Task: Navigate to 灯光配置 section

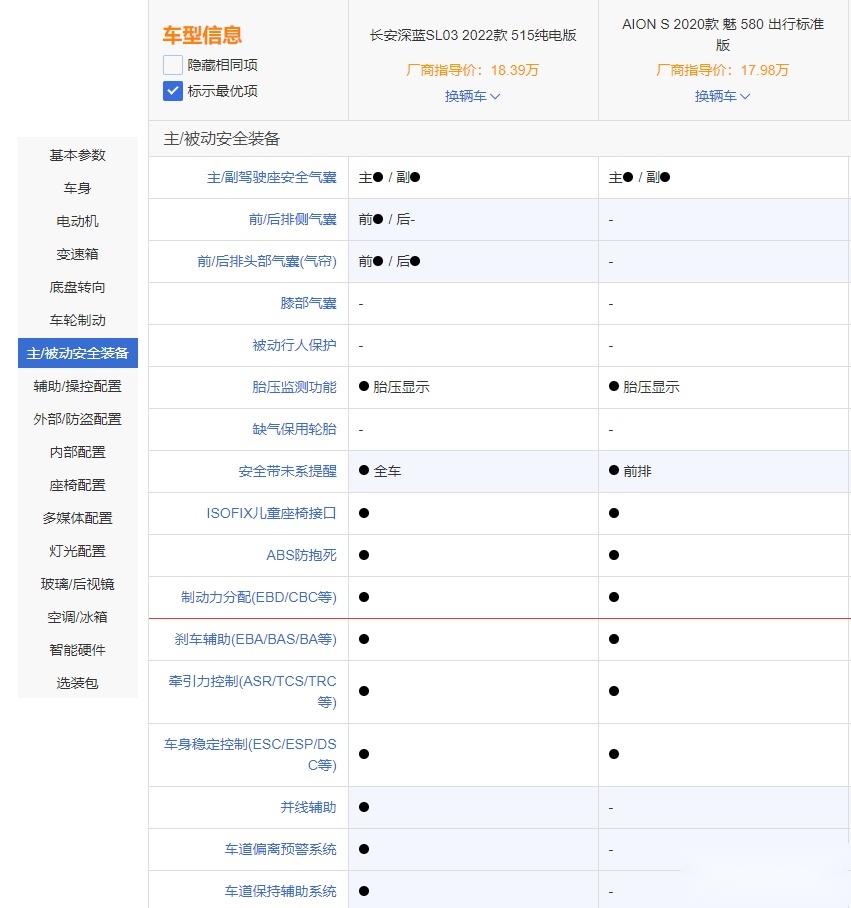Action: [x=78, y=551]
